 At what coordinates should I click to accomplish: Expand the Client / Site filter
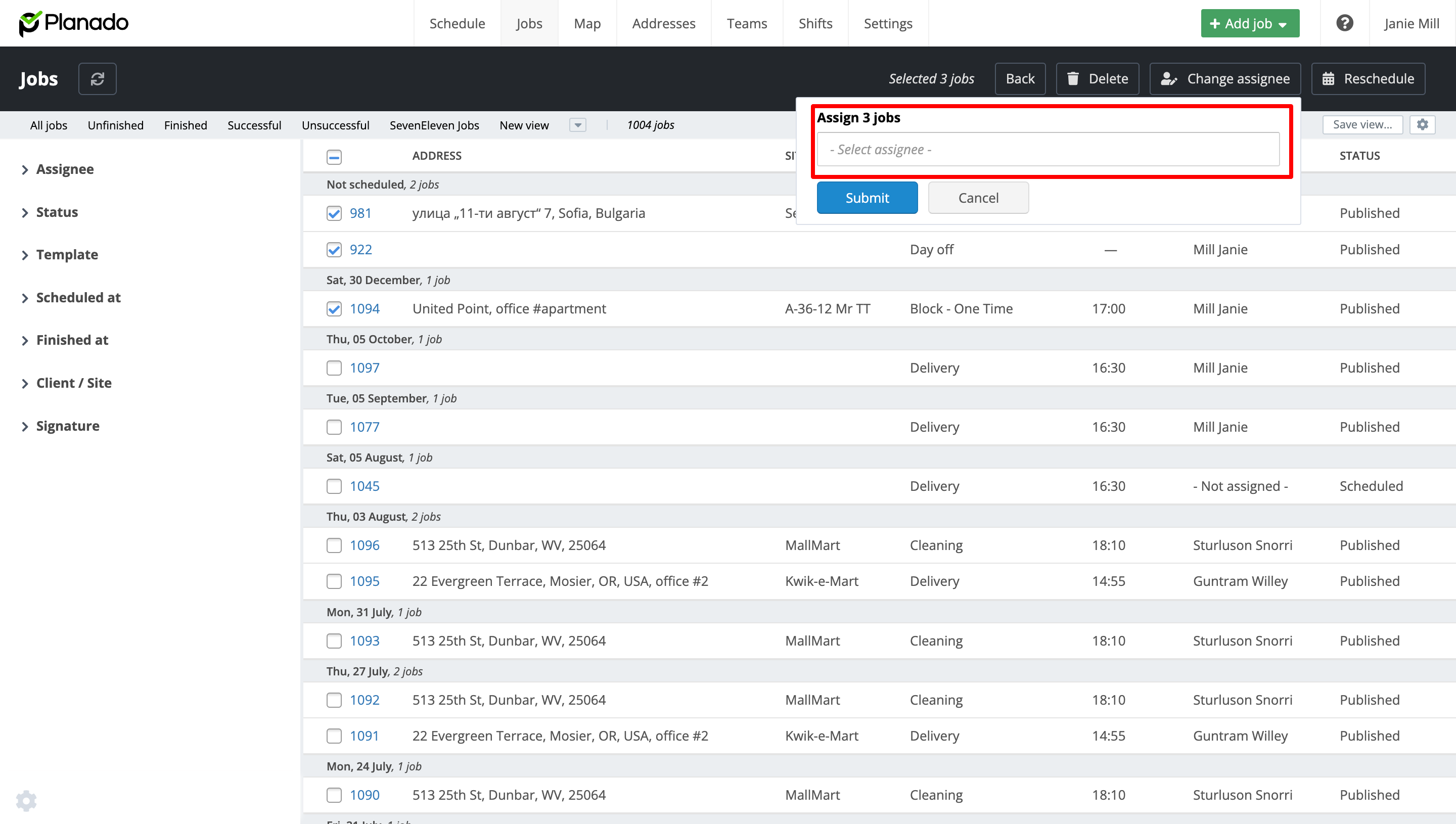74,383
